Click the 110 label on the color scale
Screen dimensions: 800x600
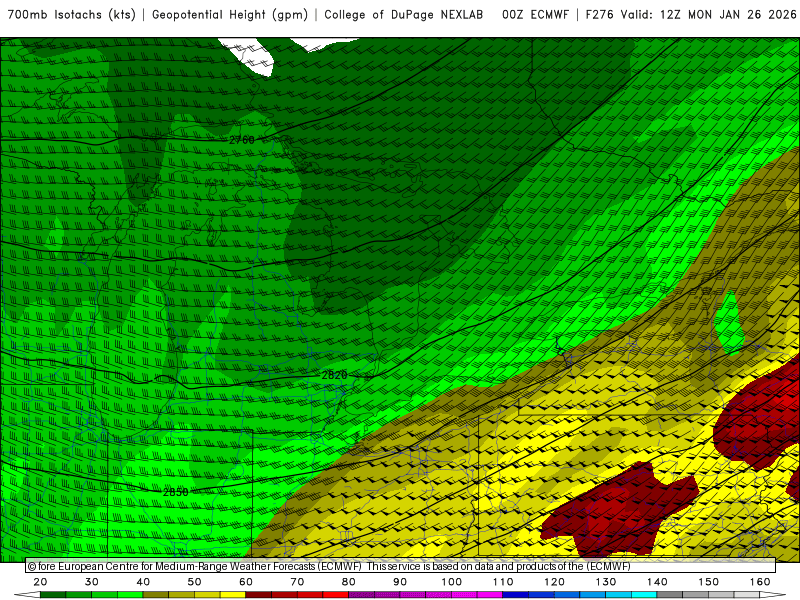pyautogui.click(x=503, y=582)
